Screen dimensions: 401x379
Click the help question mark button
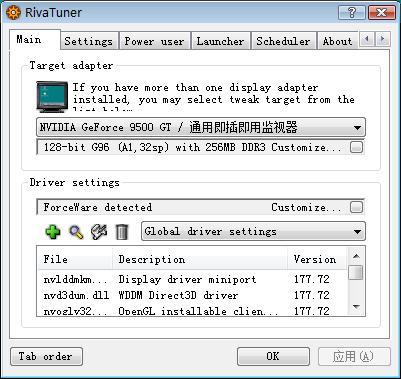coord(351,13)
